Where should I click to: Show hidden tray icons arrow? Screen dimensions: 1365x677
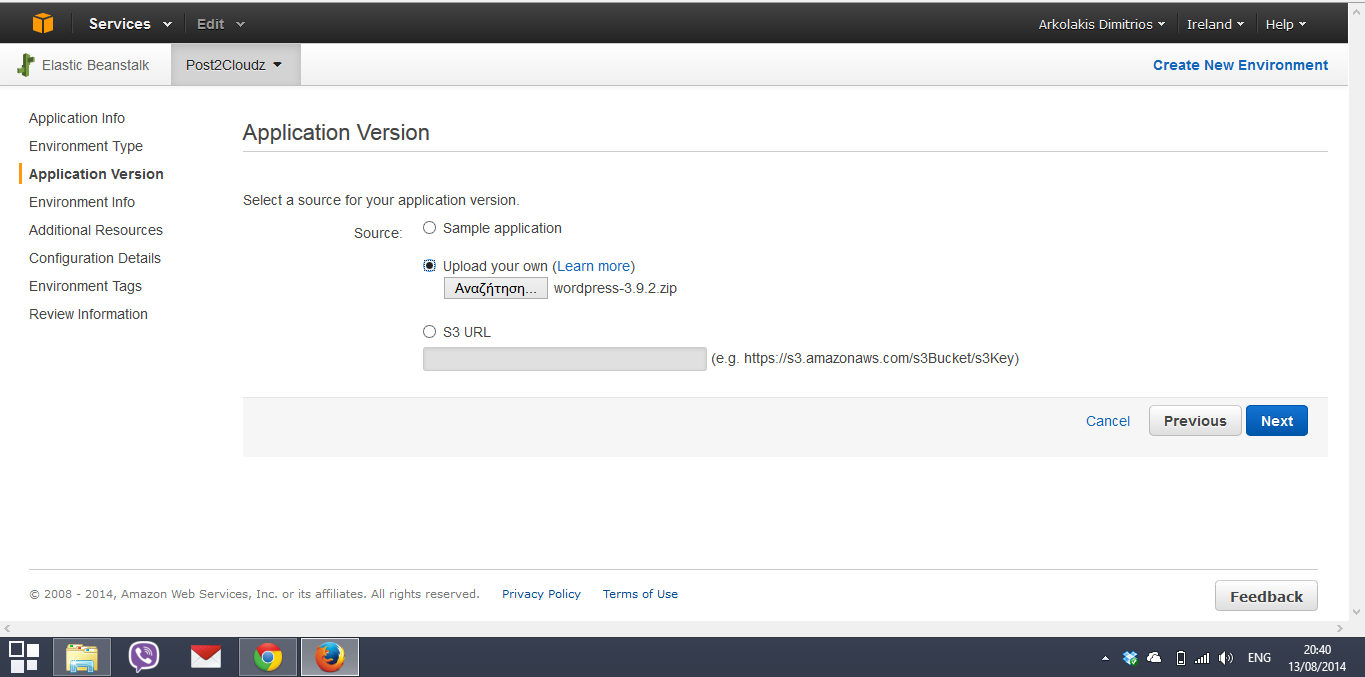(1105, 658)
